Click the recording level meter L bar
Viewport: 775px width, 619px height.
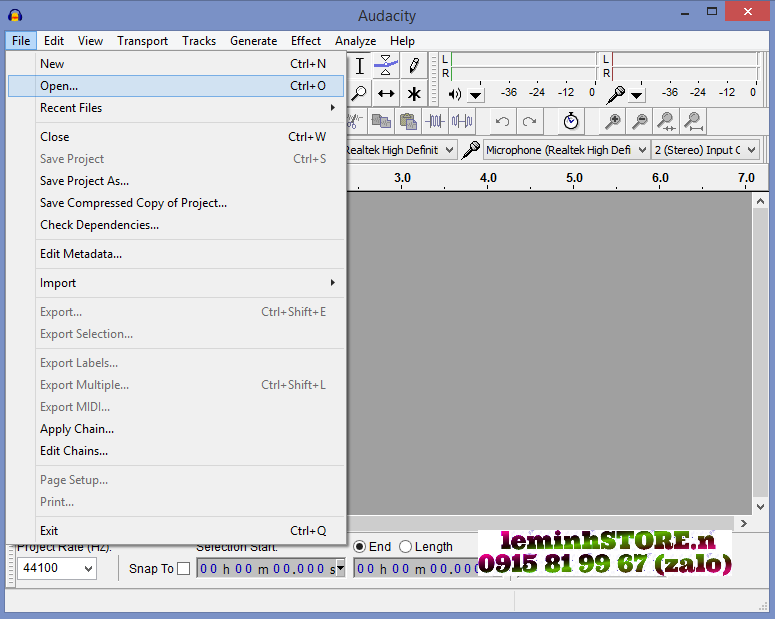click(685, 59)
